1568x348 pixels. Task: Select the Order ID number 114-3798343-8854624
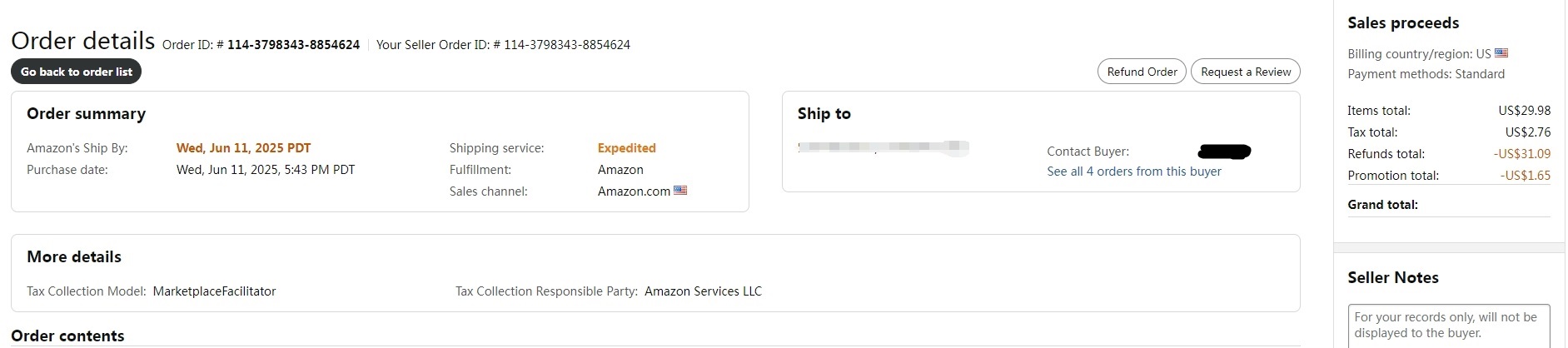tap(293, 45)
